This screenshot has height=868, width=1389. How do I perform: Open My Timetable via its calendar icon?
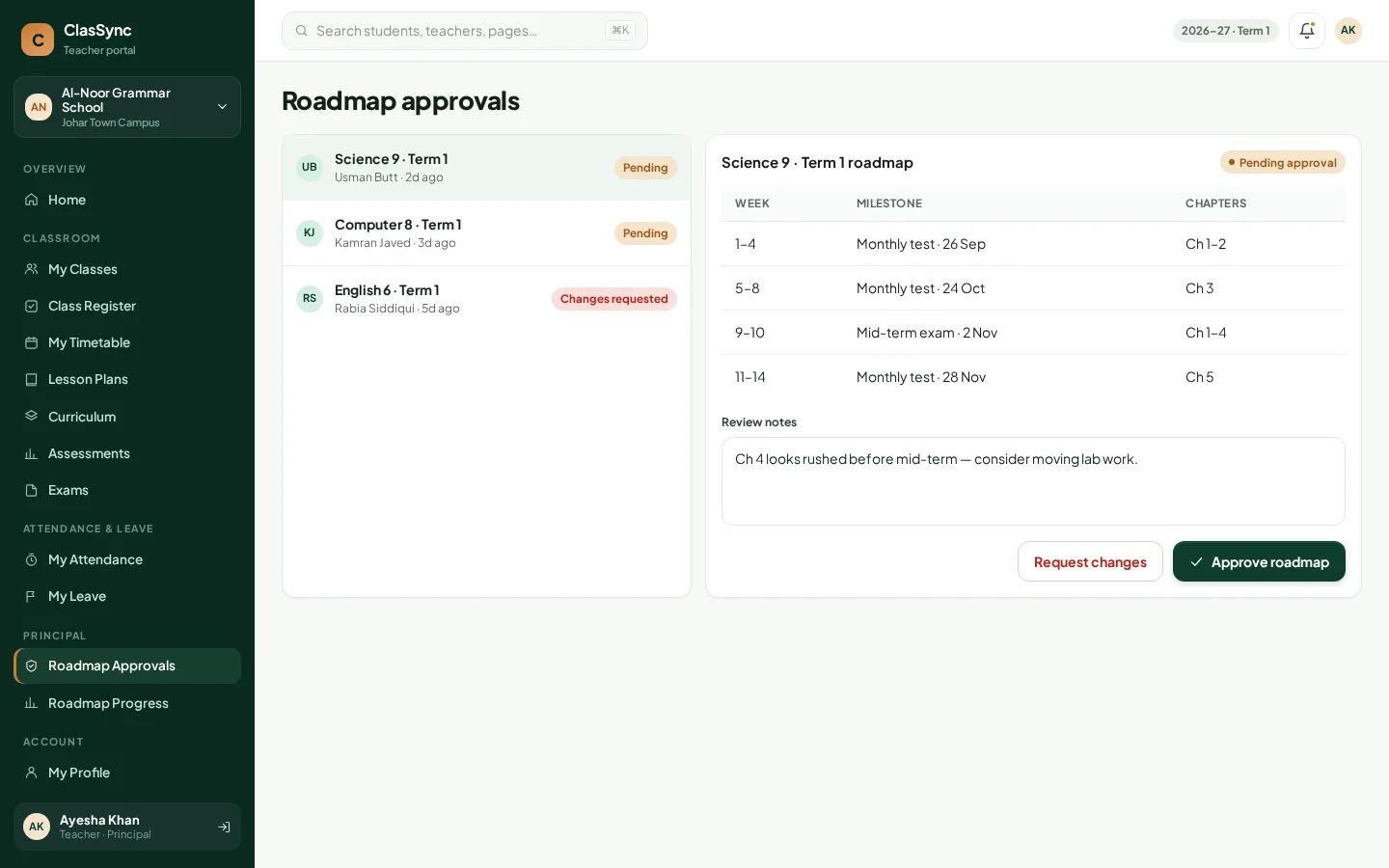tap(31, 342)
